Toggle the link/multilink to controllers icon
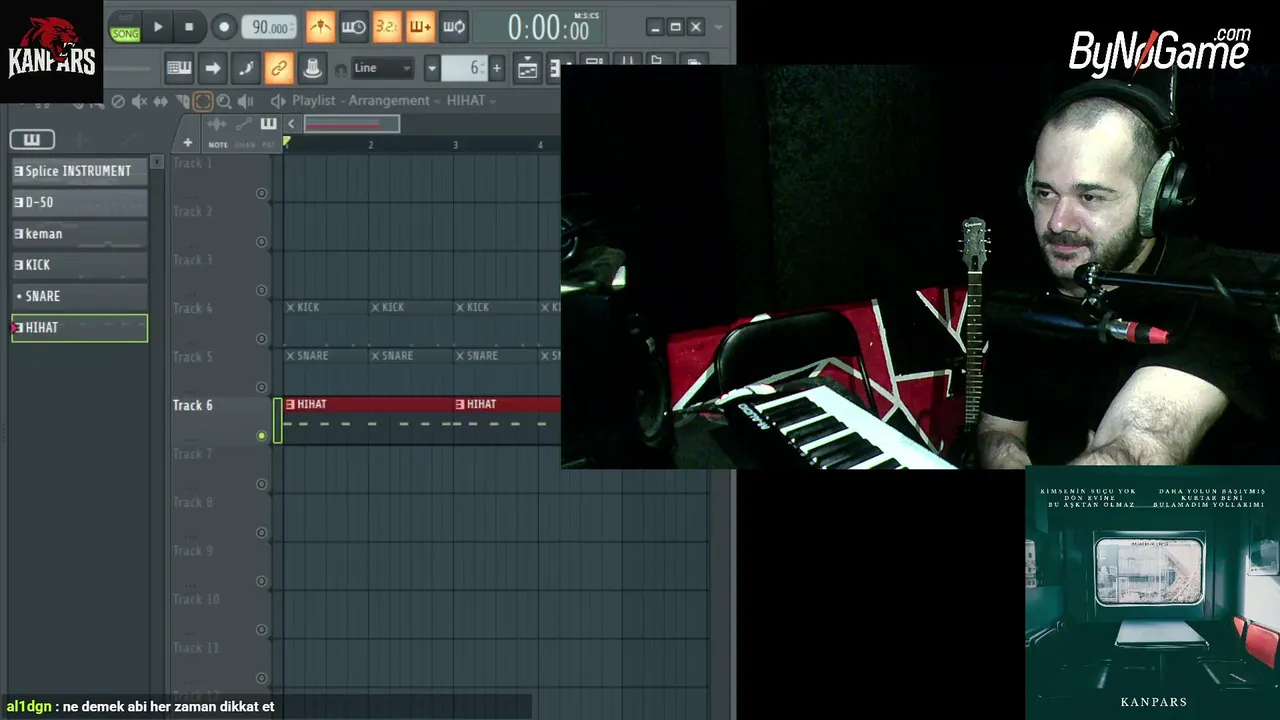The height and width of the screenshot is (720, 1280). pyautogui.click(x=279, y=68)
